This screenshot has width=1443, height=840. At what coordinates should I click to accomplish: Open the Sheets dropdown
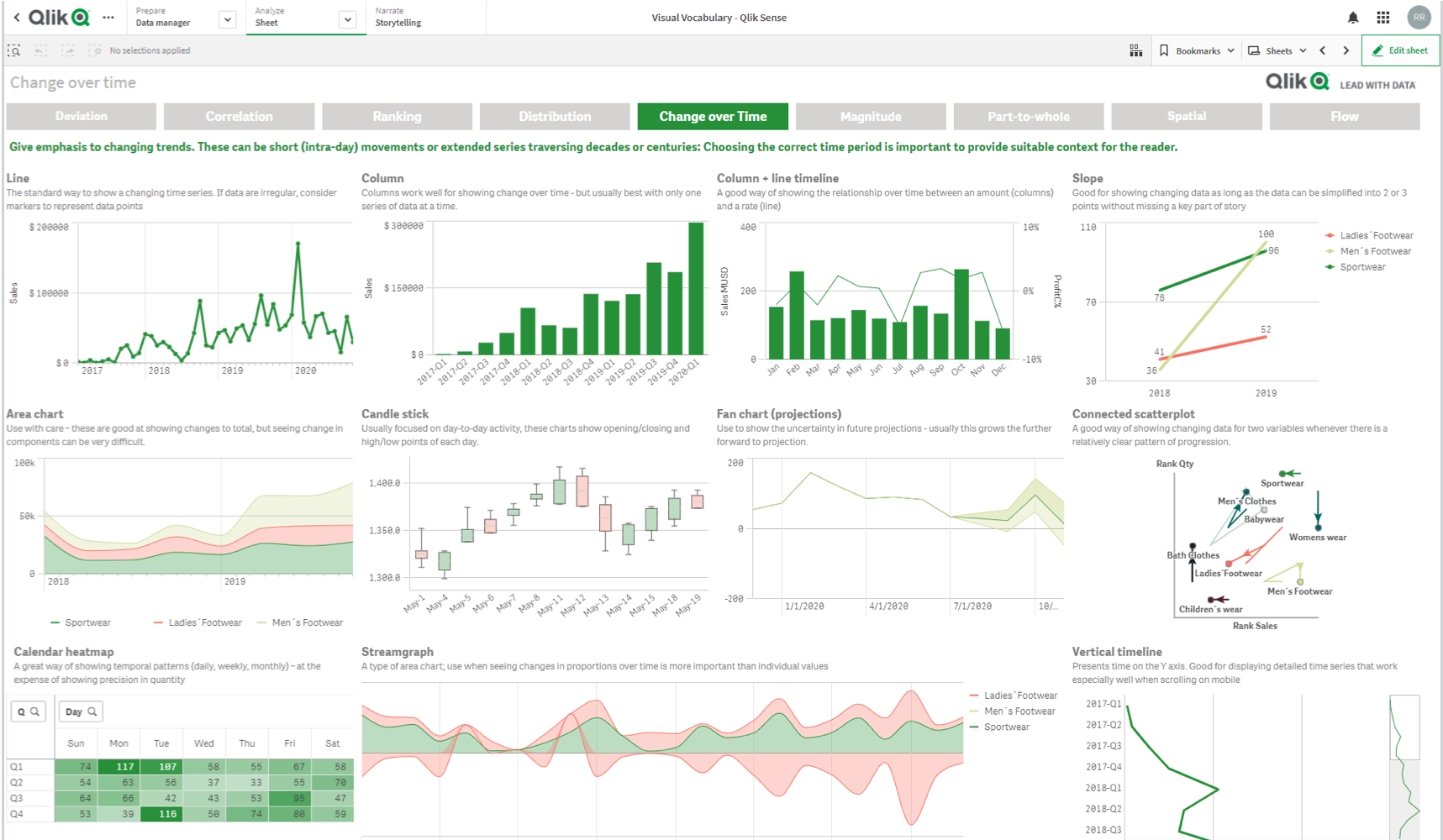click(1277, 50)
